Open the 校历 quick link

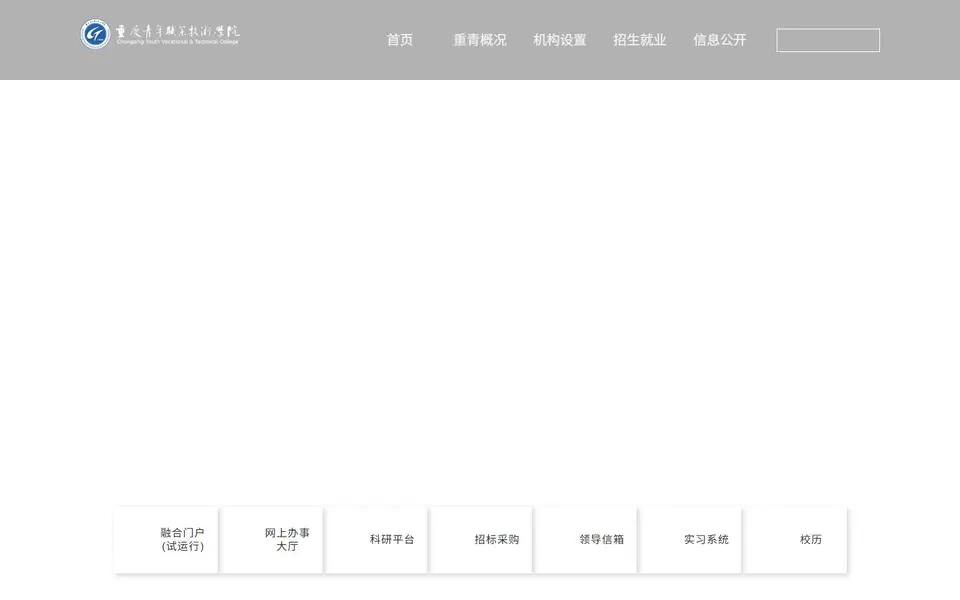click(x=795, y=539)
